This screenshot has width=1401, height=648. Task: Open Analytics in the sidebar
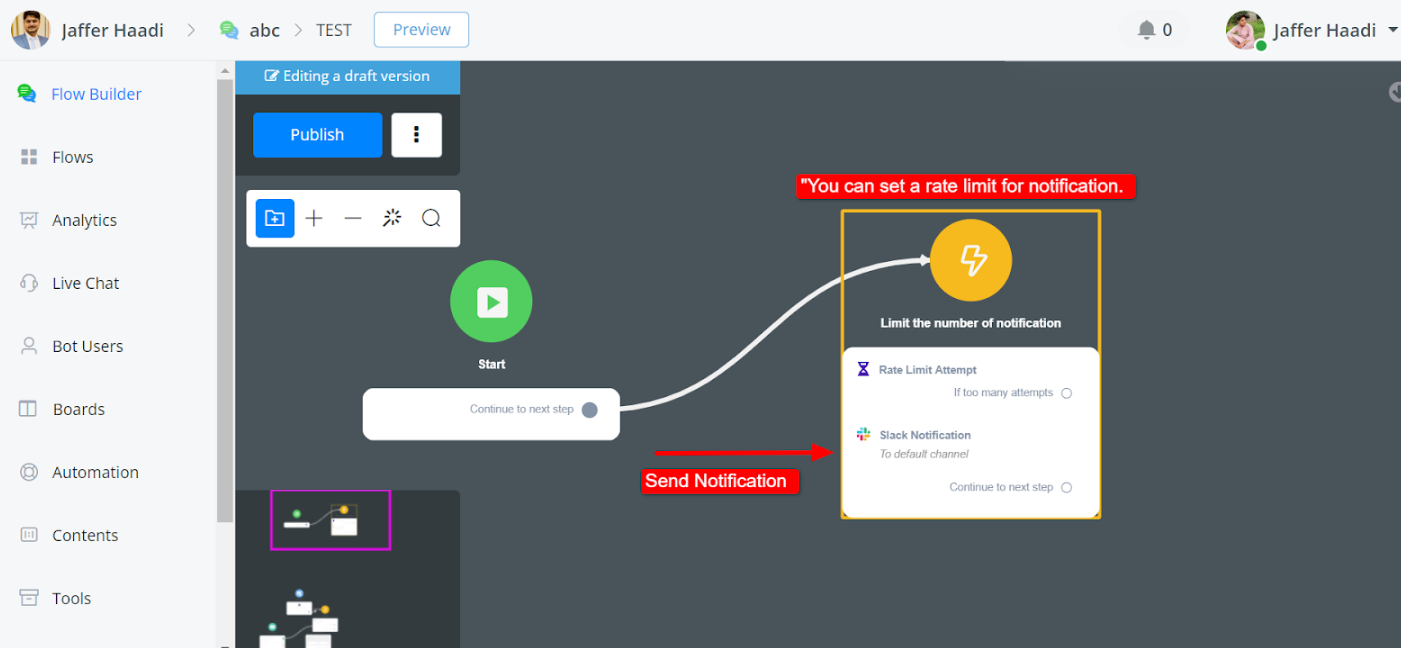point(84,220)
